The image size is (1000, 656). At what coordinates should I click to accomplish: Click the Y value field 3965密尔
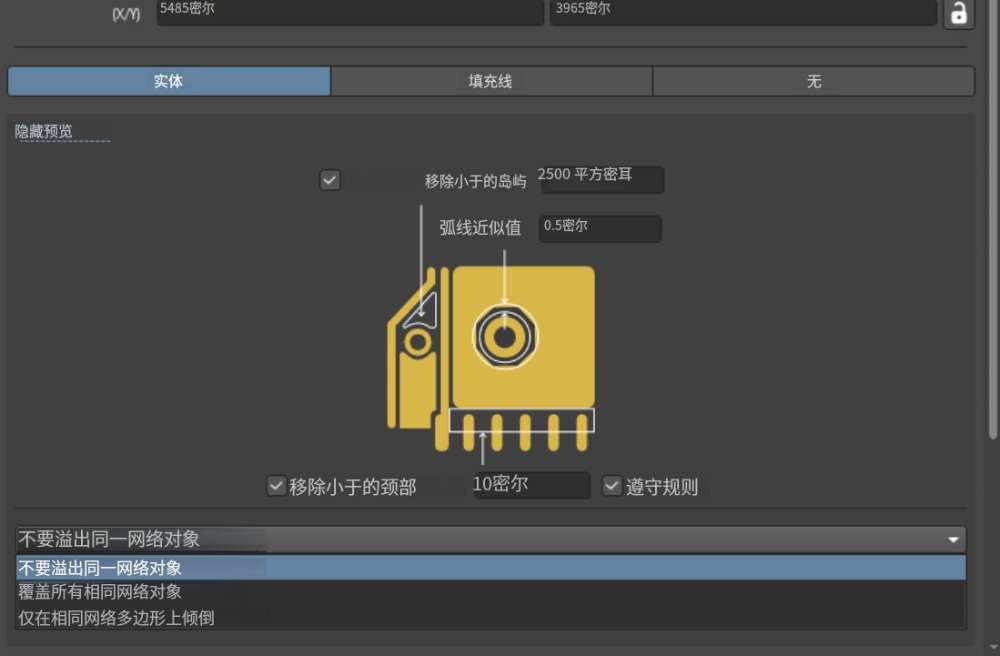(743, 11)
